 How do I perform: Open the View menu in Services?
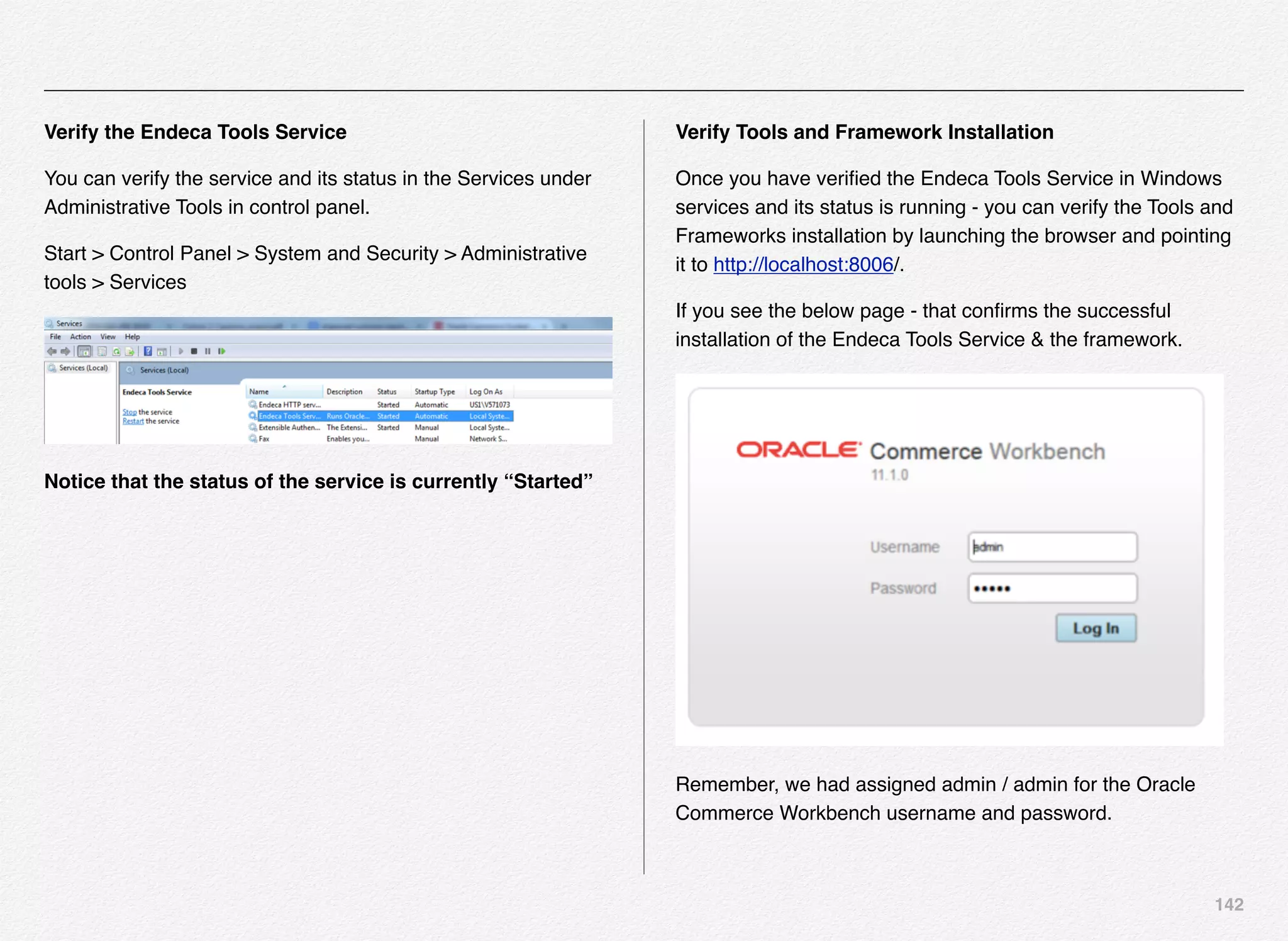click(108, 337)
